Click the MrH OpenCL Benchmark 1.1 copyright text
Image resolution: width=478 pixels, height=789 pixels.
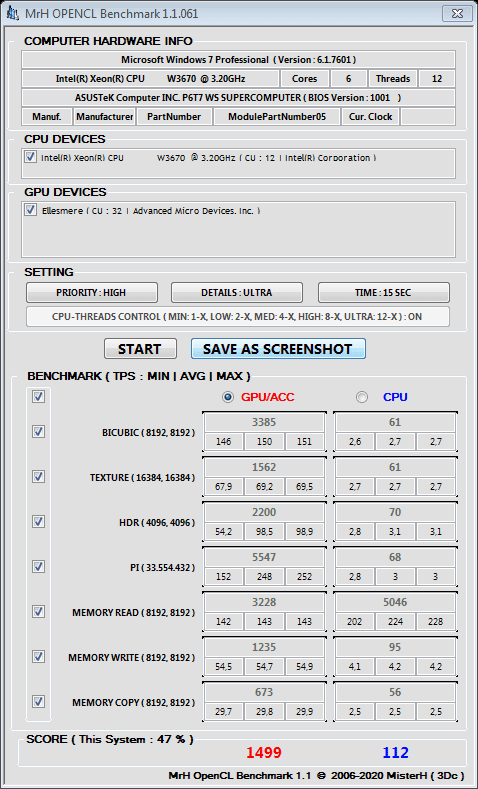(x=315, y=775)
